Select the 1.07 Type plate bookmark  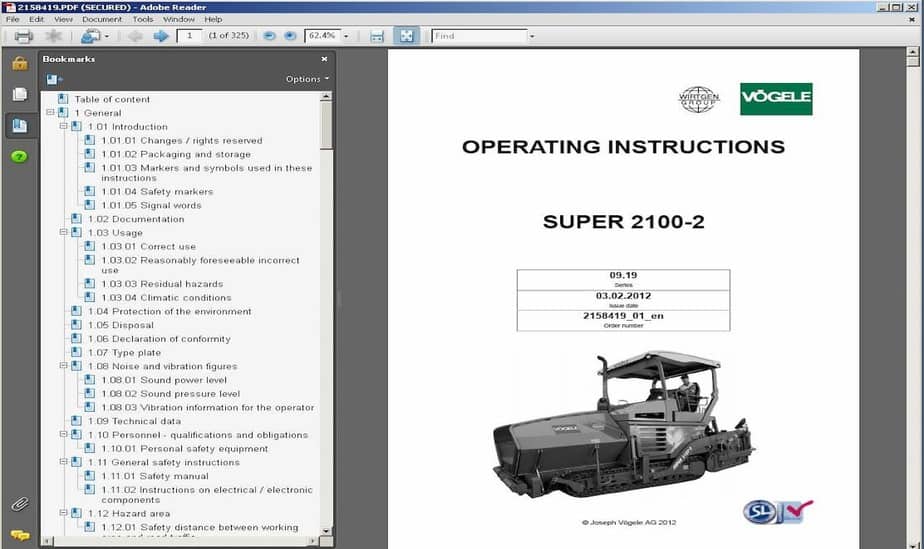(x=124, y=353)
